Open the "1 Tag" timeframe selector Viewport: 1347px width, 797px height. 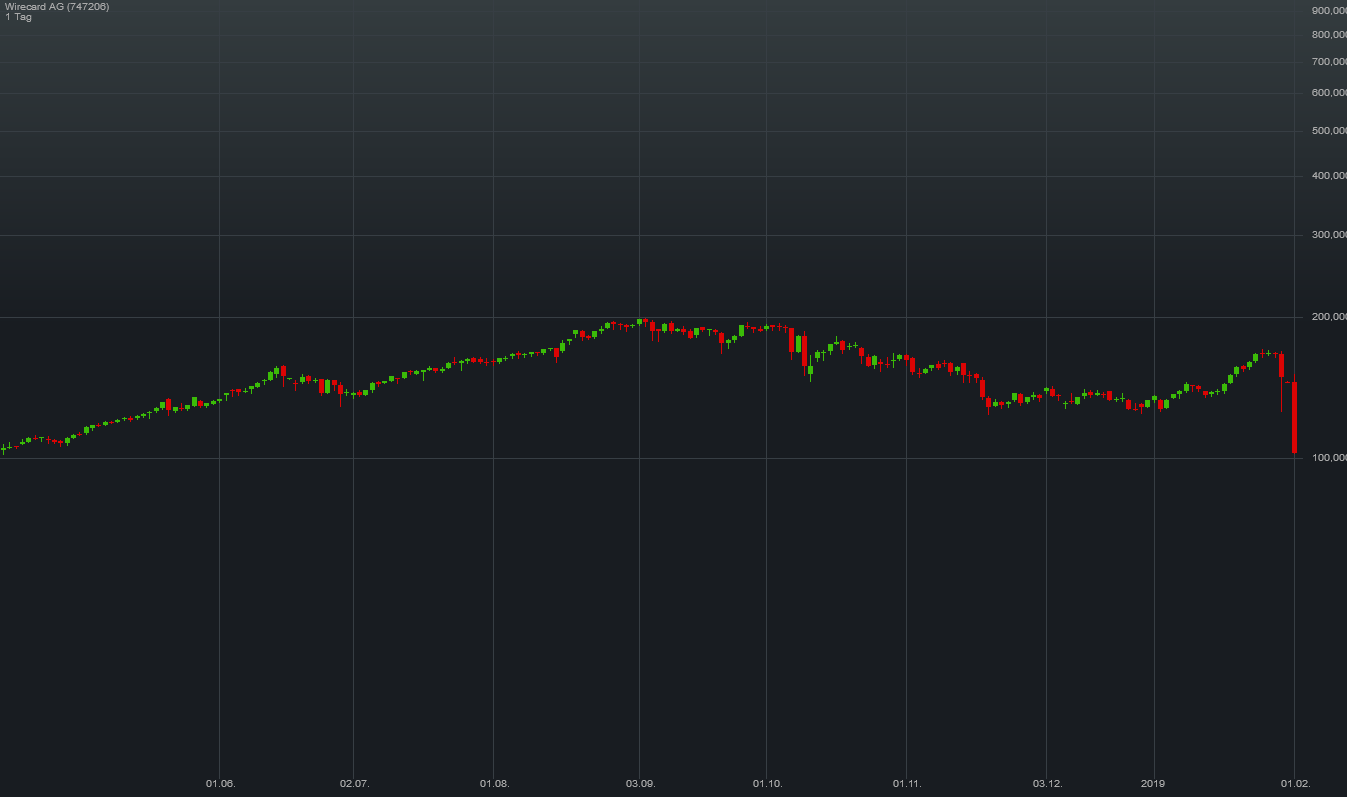pos(18,16)
